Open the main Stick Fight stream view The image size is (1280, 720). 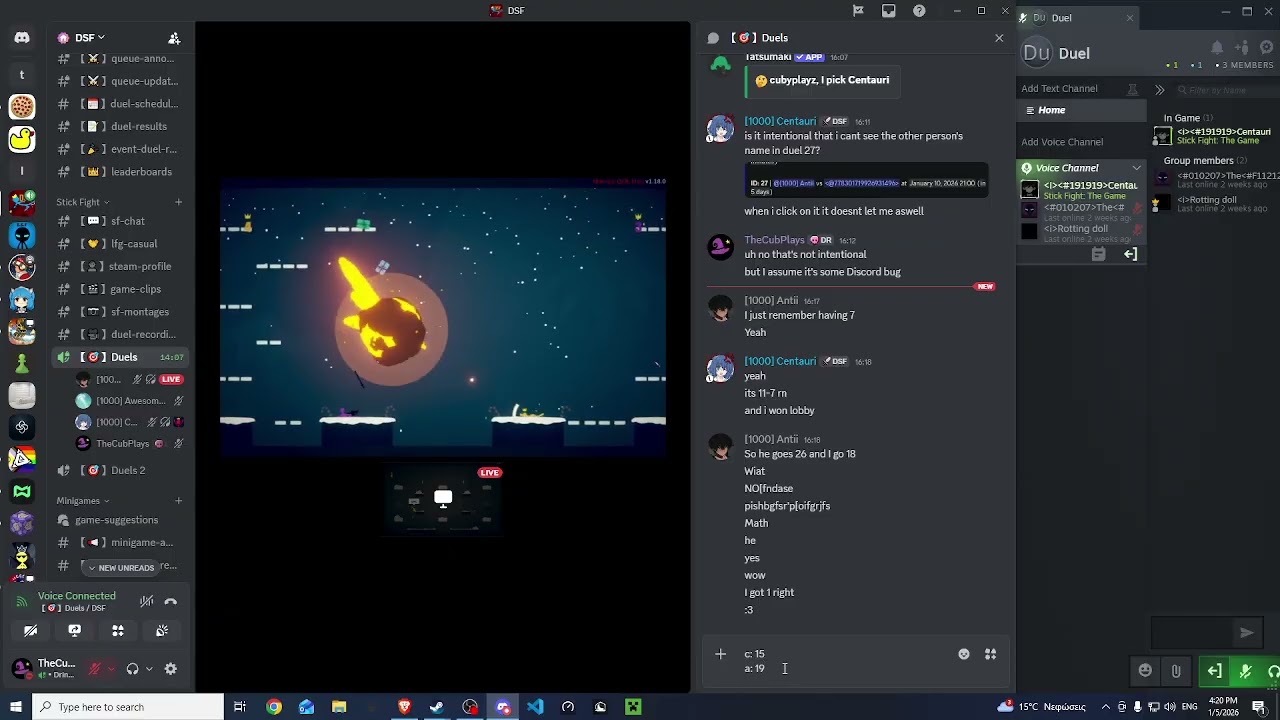pos(443,318)
